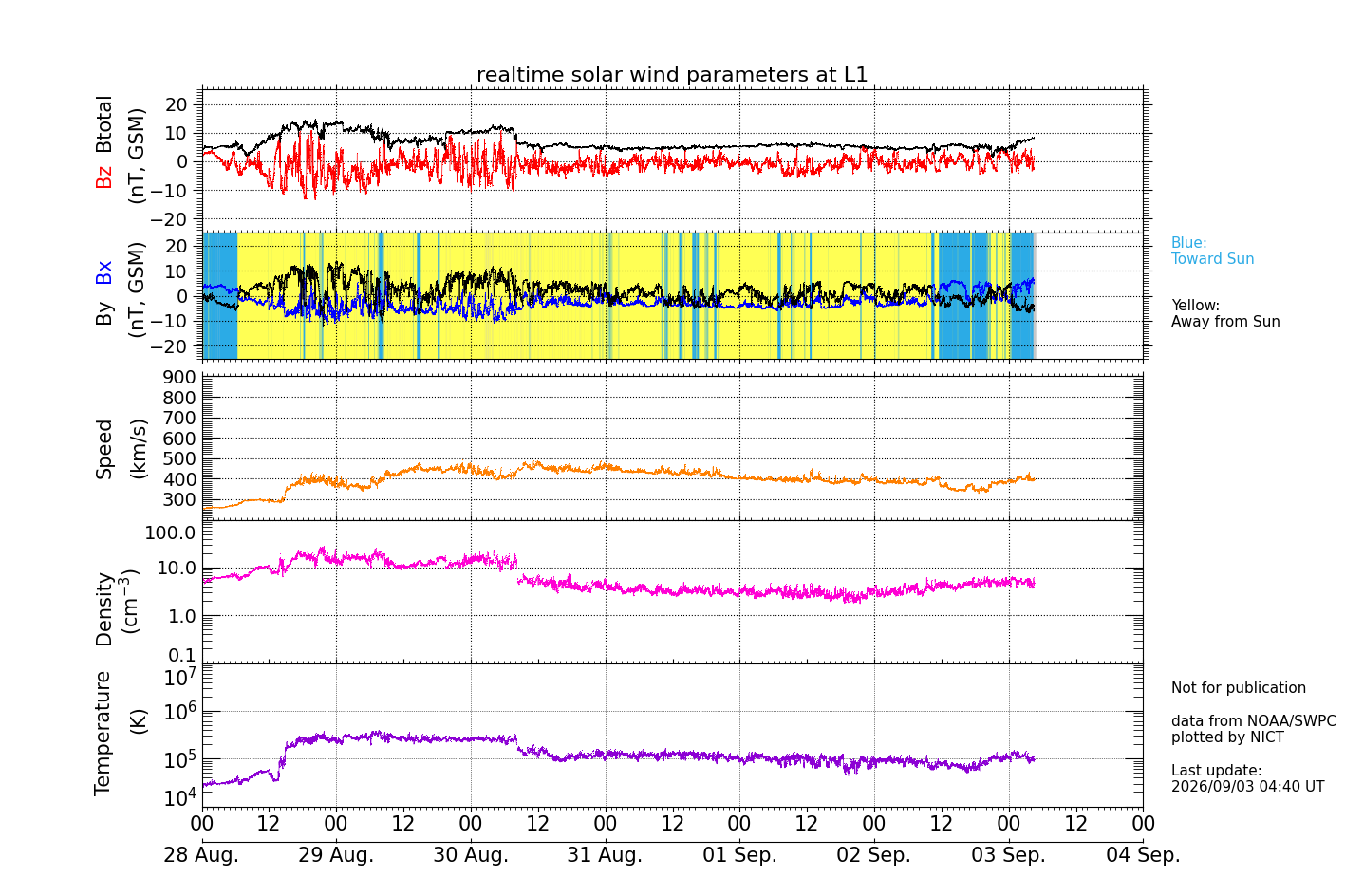Click the "Temperature" axis label
Screen dimensions: 1345x896
pyautogui.click(x=103, y=733)
